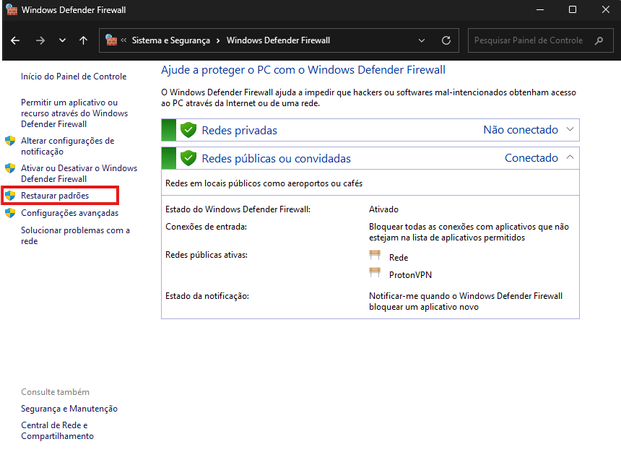
Task: Open Ativar ou Desativar Windows Defender Firewall
Action: [x=79, y=174]
